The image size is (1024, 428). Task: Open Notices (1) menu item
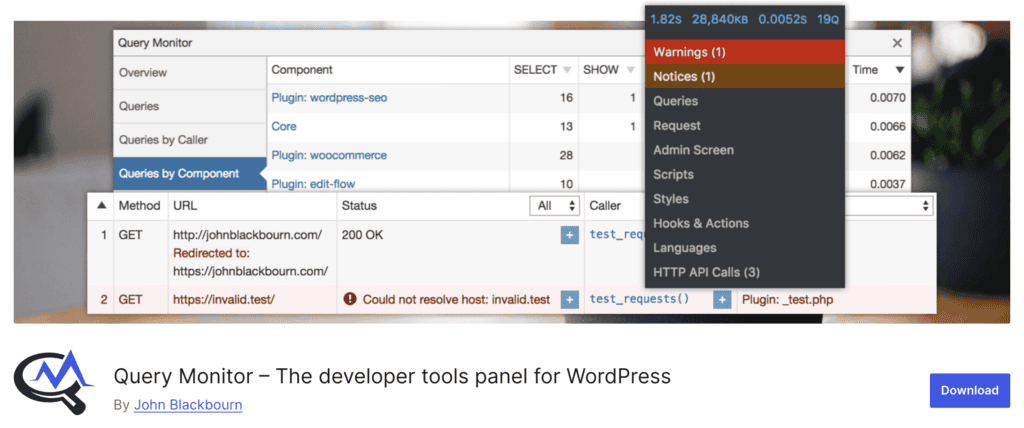[x=744, y=76]
